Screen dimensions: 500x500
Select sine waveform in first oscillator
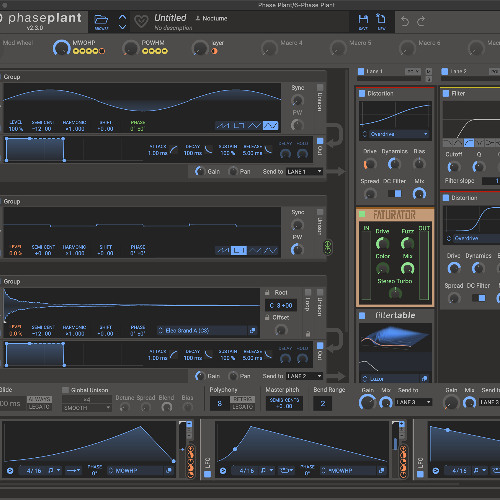tap(270, 126)
